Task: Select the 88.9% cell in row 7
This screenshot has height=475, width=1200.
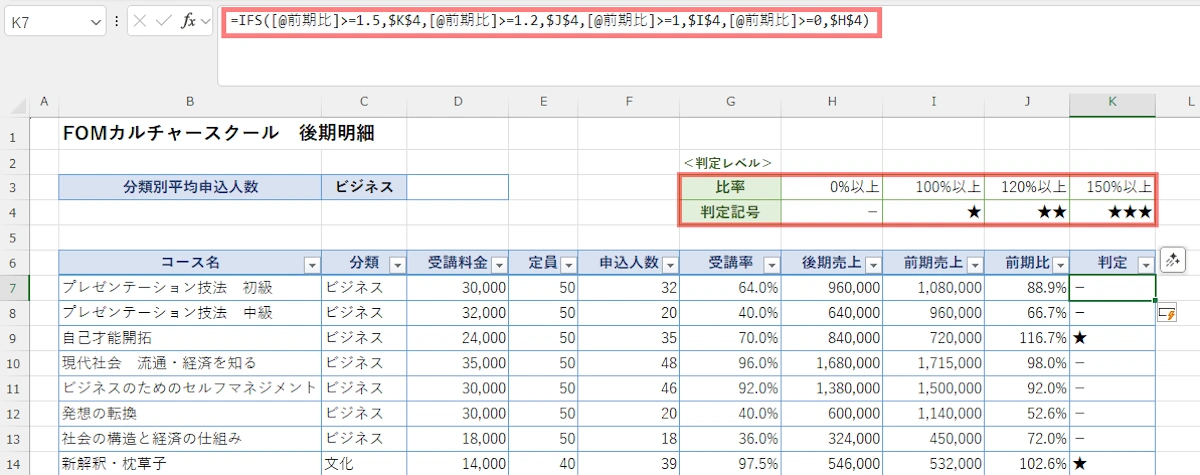Action: click(x=1026, y=288)
